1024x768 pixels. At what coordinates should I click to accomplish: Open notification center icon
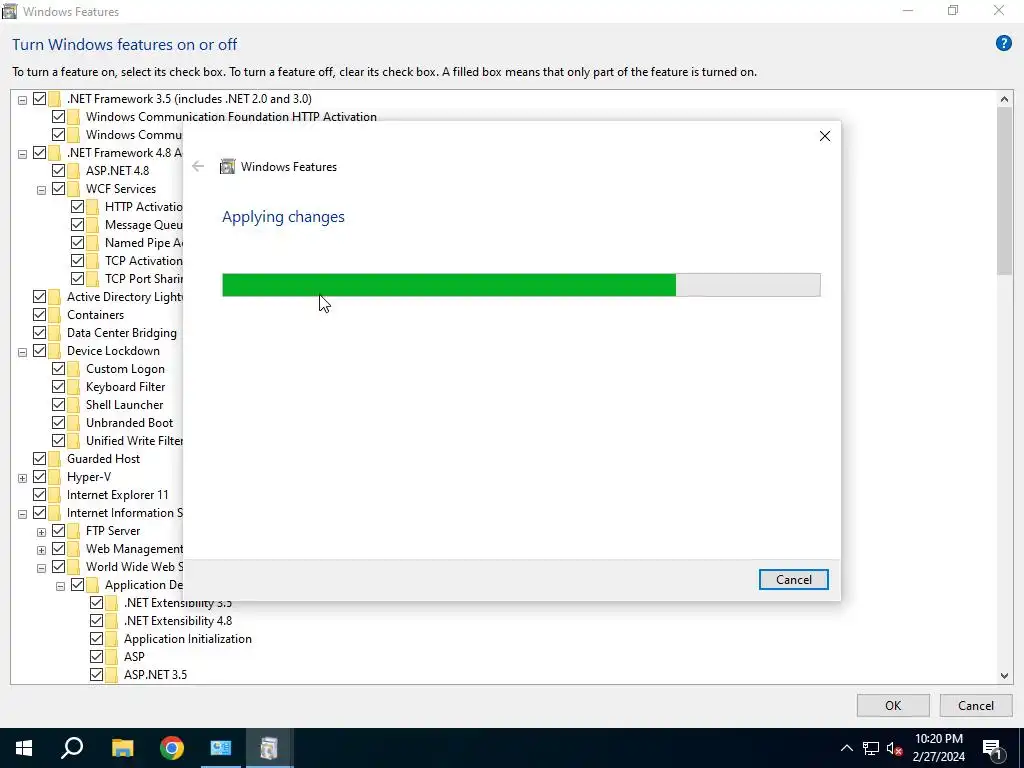pos(992,748)
